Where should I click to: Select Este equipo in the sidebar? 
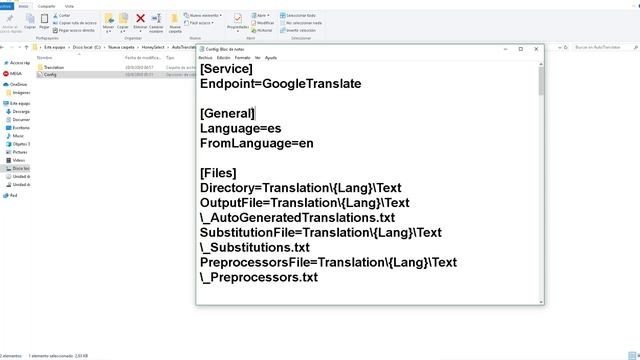[17, 103]
